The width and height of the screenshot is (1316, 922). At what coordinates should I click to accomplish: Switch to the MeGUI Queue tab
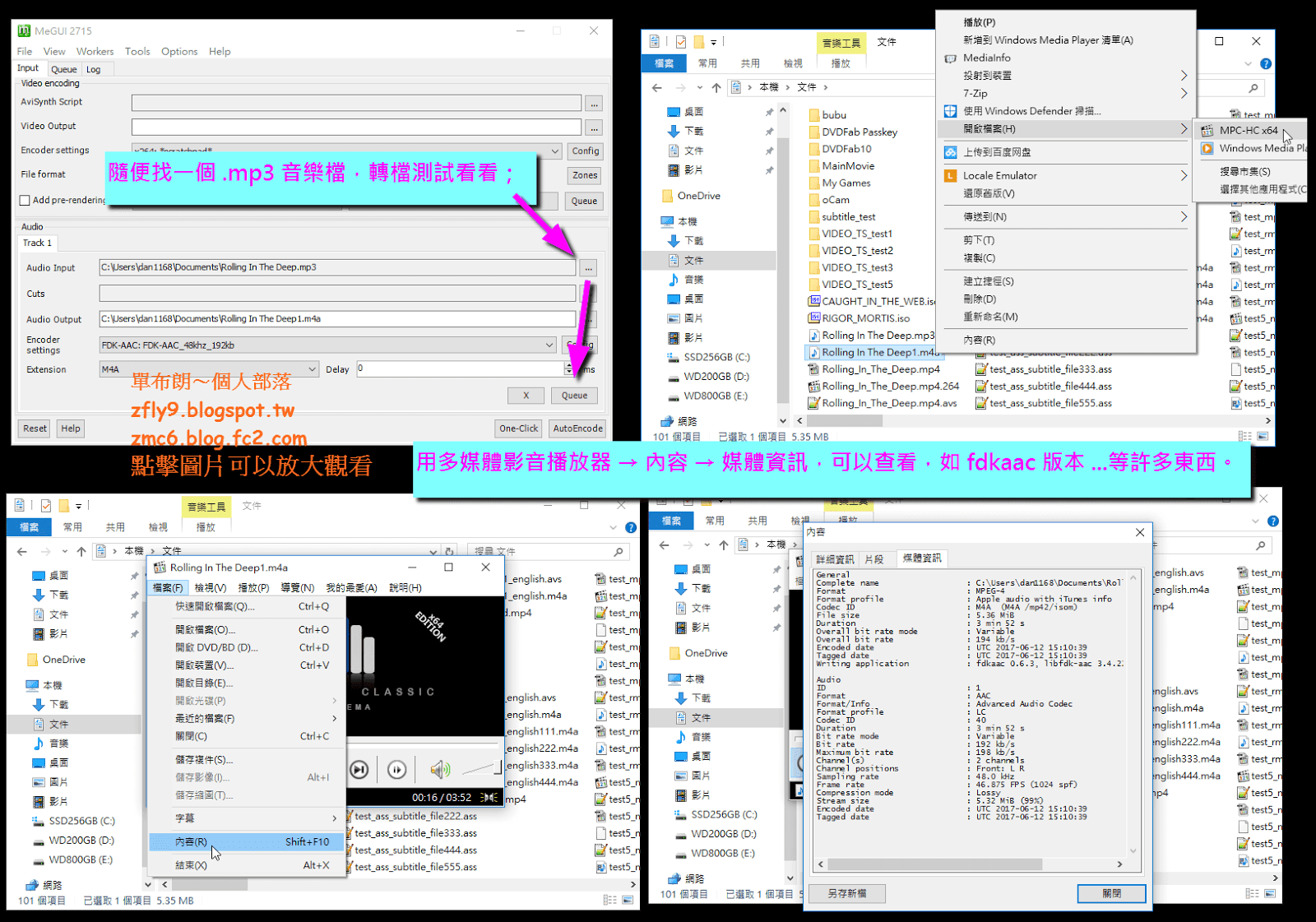point(63,70)
